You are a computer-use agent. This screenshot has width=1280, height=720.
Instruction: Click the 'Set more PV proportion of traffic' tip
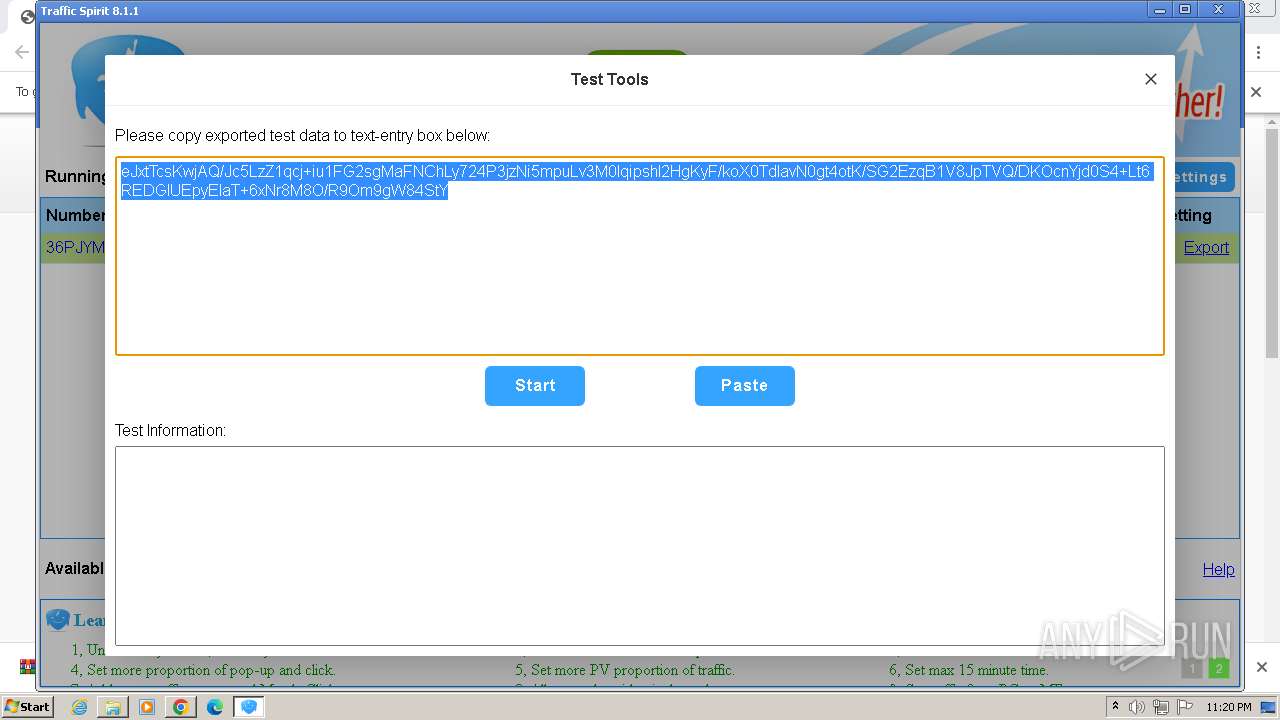625,670
